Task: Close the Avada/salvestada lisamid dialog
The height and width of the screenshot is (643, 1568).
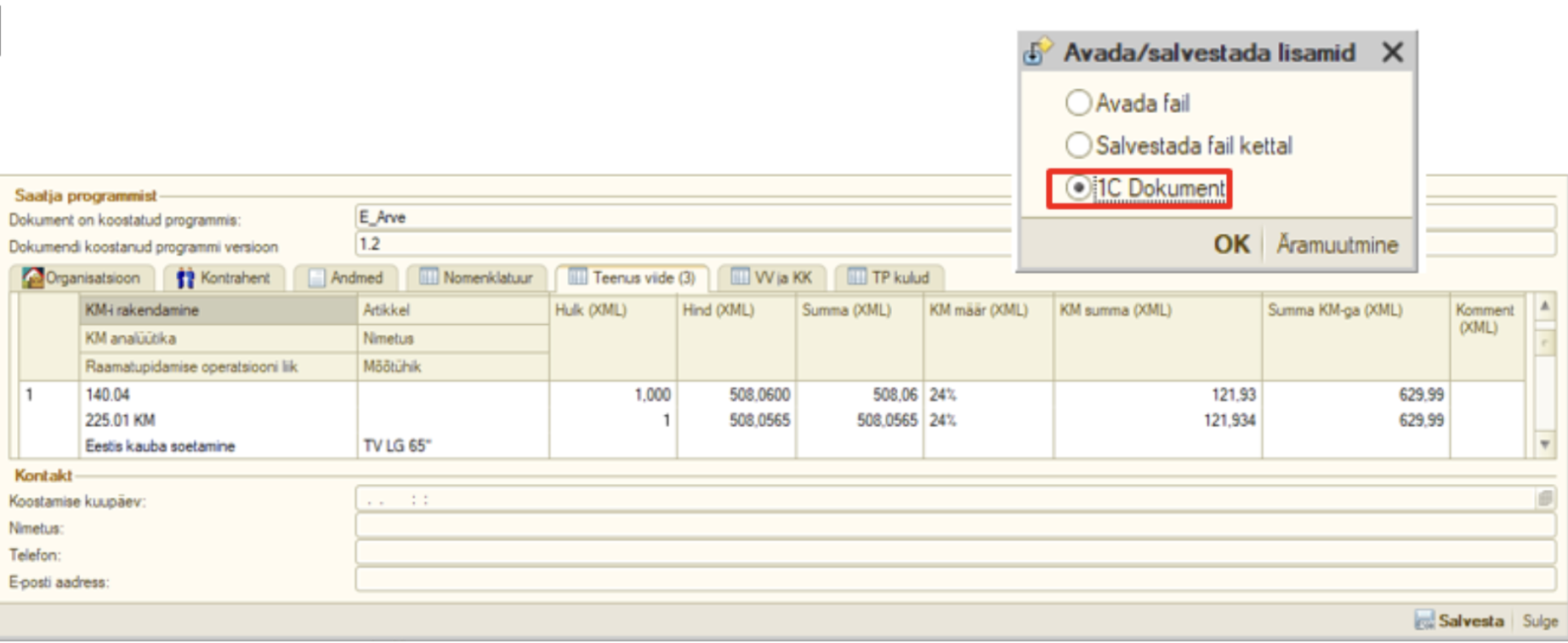Action: coord(1393,53)
